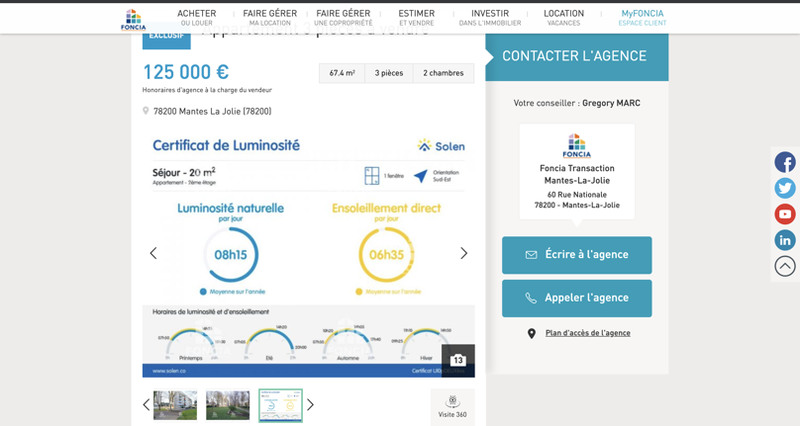Click the location pin beside Mantes La Jolie address
The height and width of the screenshot is (426, 800).
point(145,111)
